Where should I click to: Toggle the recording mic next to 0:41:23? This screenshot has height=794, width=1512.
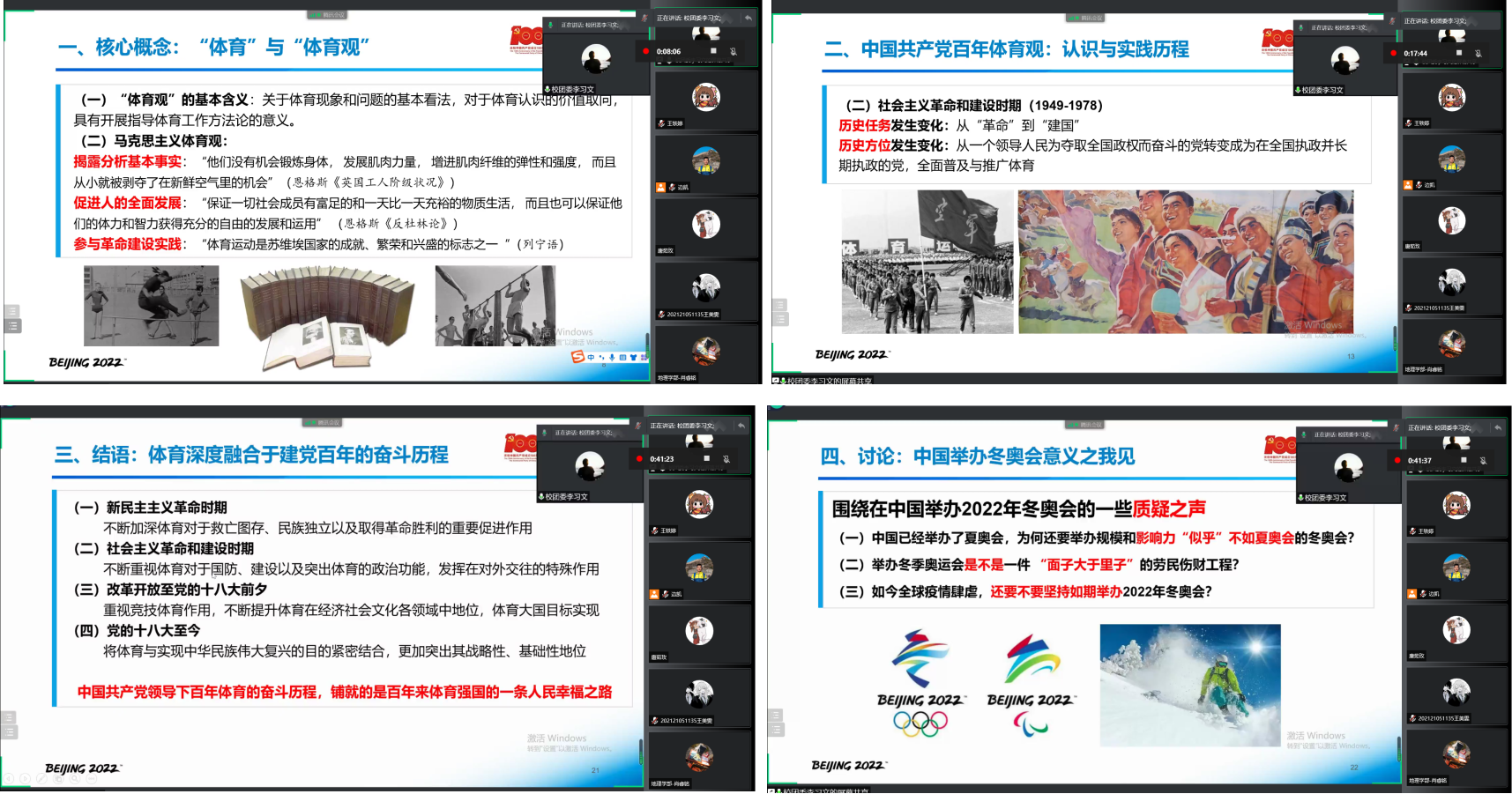pos(726,459)
